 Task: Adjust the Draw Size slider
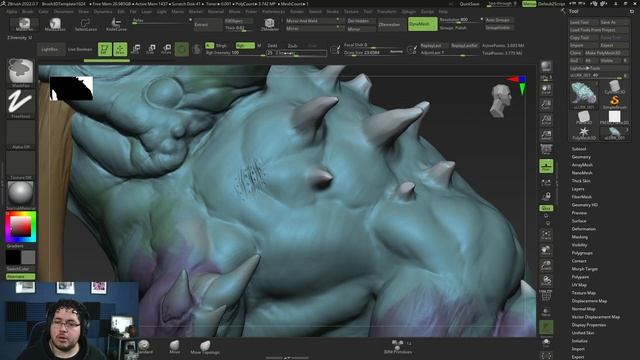373,52
